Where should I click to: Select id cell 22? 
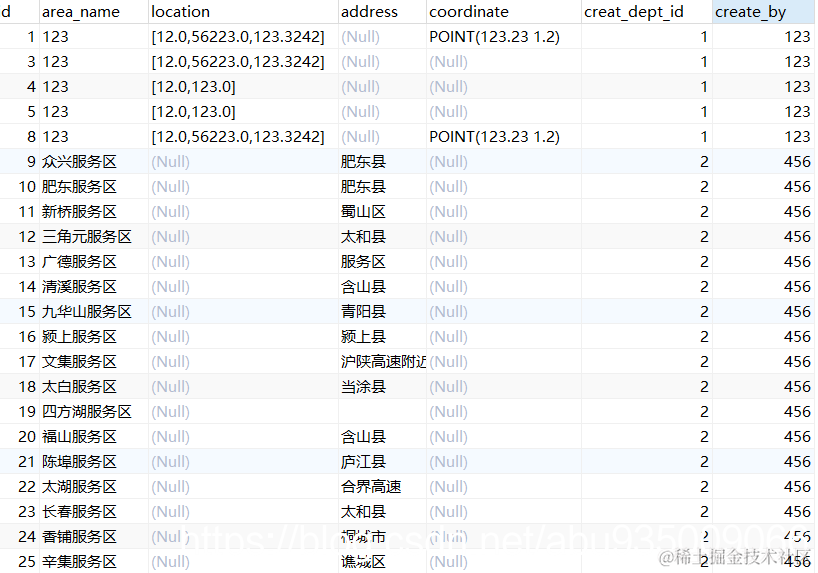tap(27, 487)
